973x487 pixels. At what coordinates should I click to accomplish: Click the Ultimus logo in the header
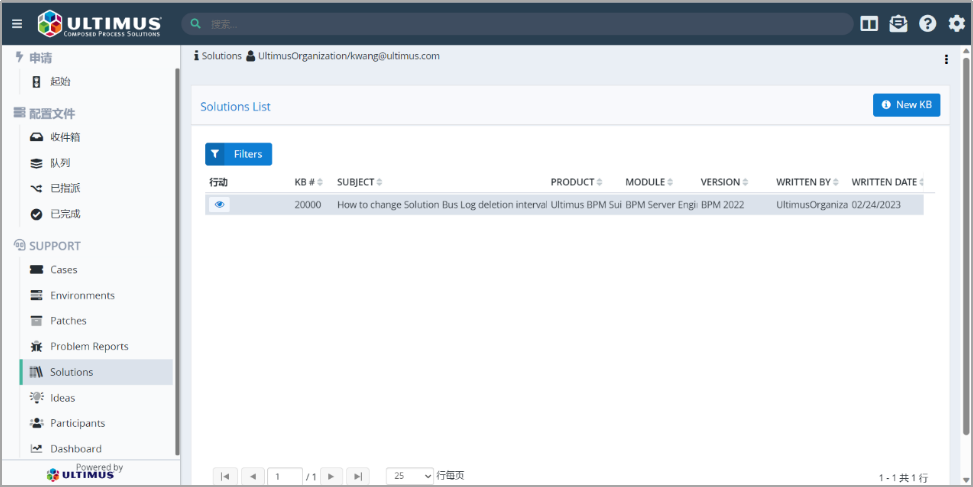click(x=99, y=24)
